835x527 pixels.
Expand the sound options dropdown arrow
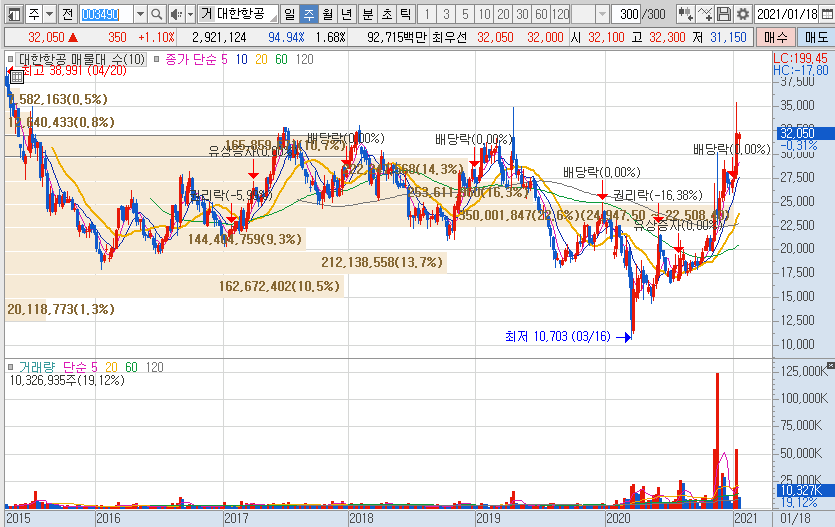pyautogui.click(x=190, y=14)
